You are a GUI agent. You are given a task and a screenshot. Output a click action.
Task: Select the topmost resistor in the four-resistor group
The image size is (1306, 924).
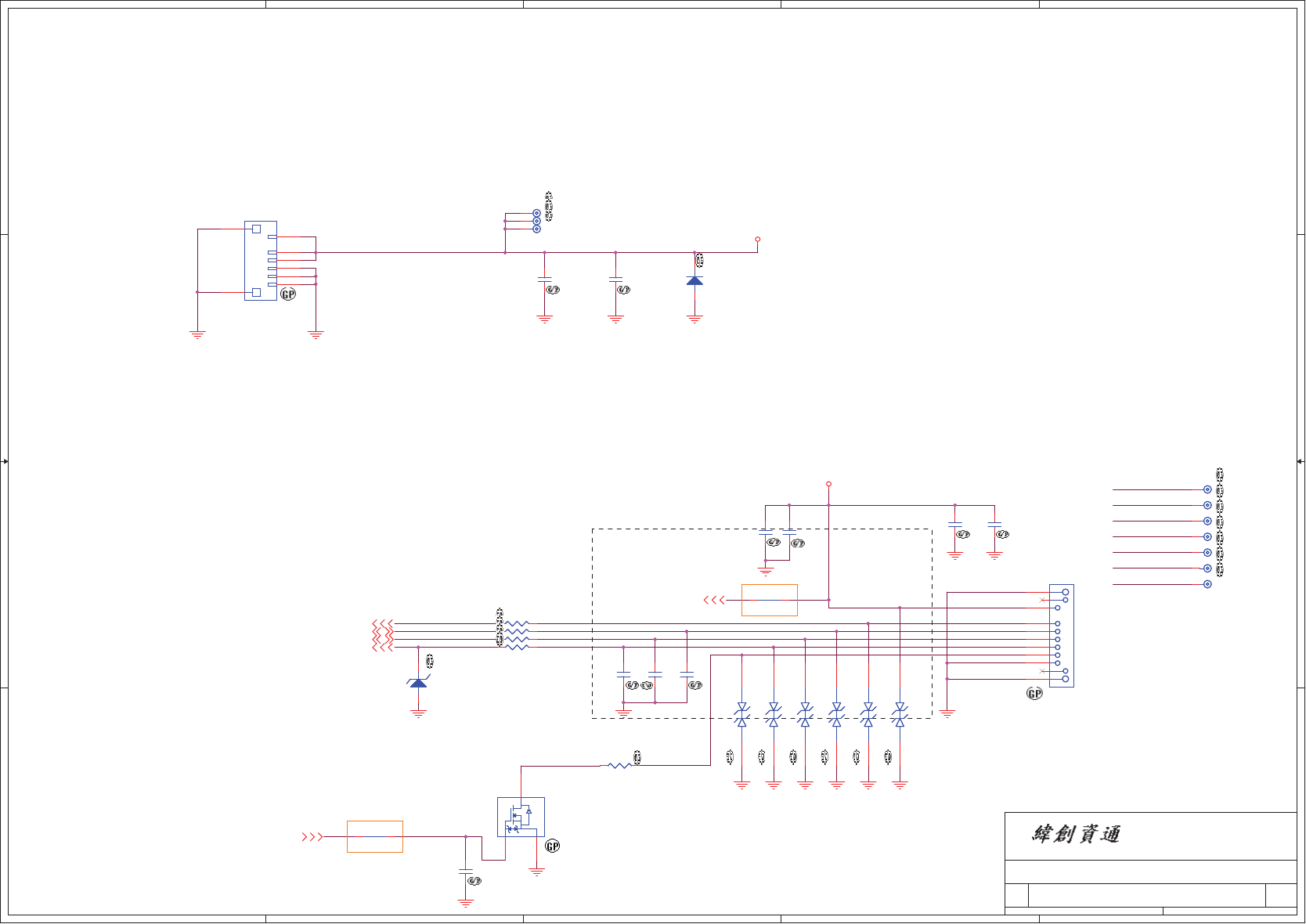(x=517, y=624)
